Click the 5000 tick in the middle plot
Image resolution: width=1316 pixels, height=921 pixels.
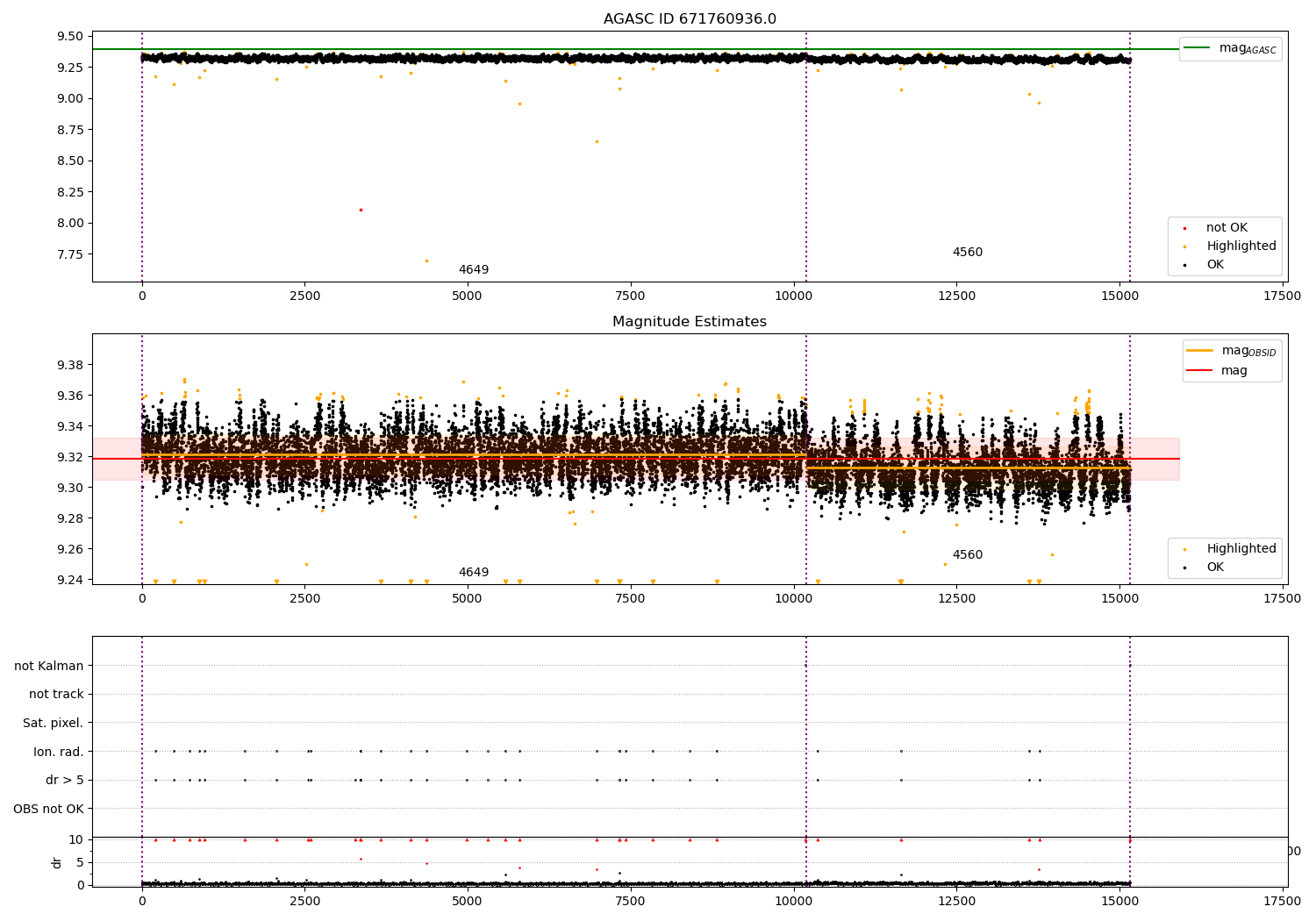[x=468, y=599]
